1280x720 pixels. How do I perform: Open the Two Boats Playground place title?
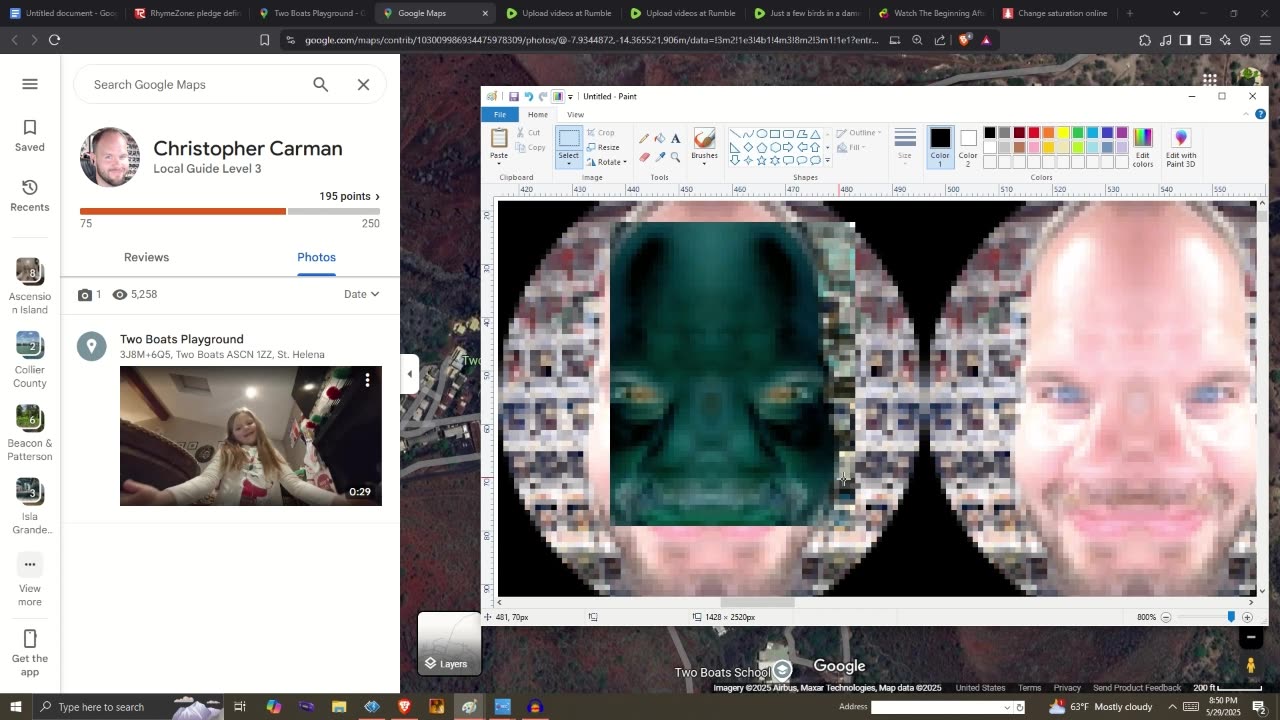[182, 339]
